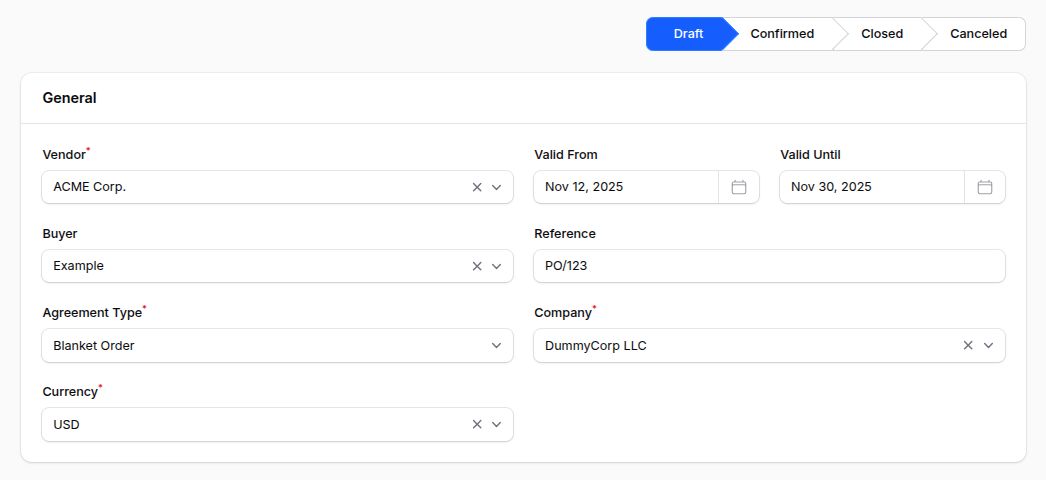
Task: Open the Valid From calendar picker
Action: tap(739, 187)
